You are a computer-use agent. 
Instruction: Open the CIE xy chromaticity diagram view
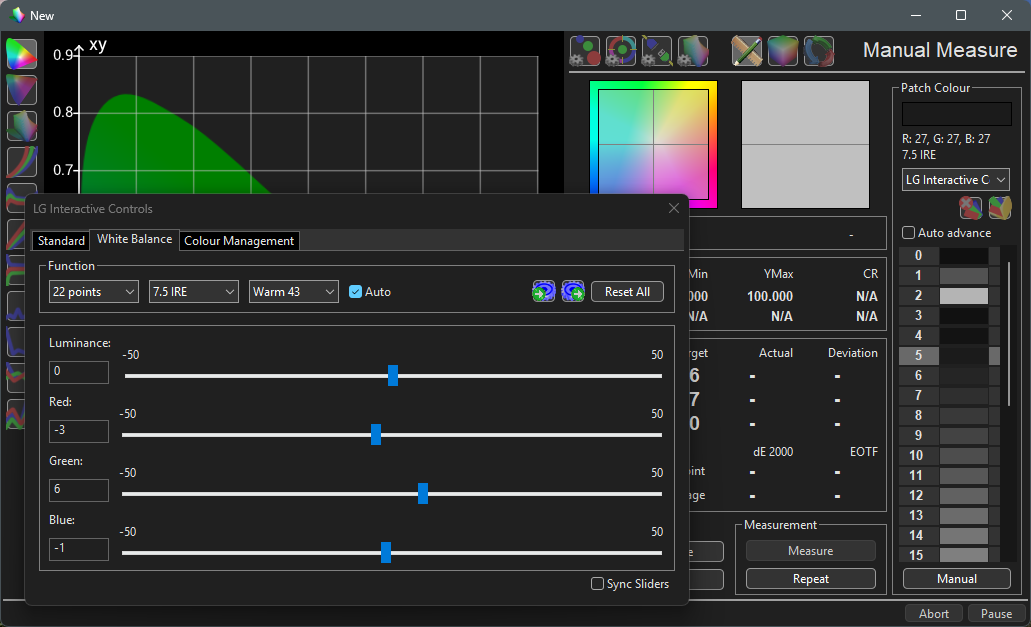coord(21,54)
